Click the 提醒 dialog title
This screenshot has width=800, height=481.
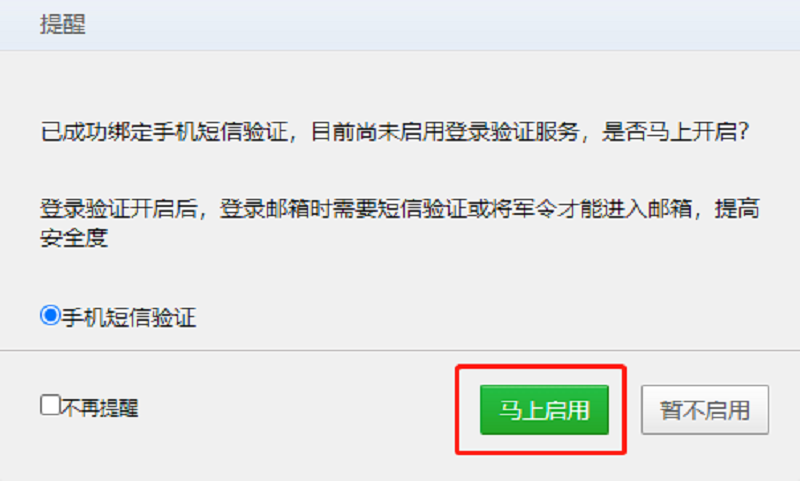click(63, 24)
